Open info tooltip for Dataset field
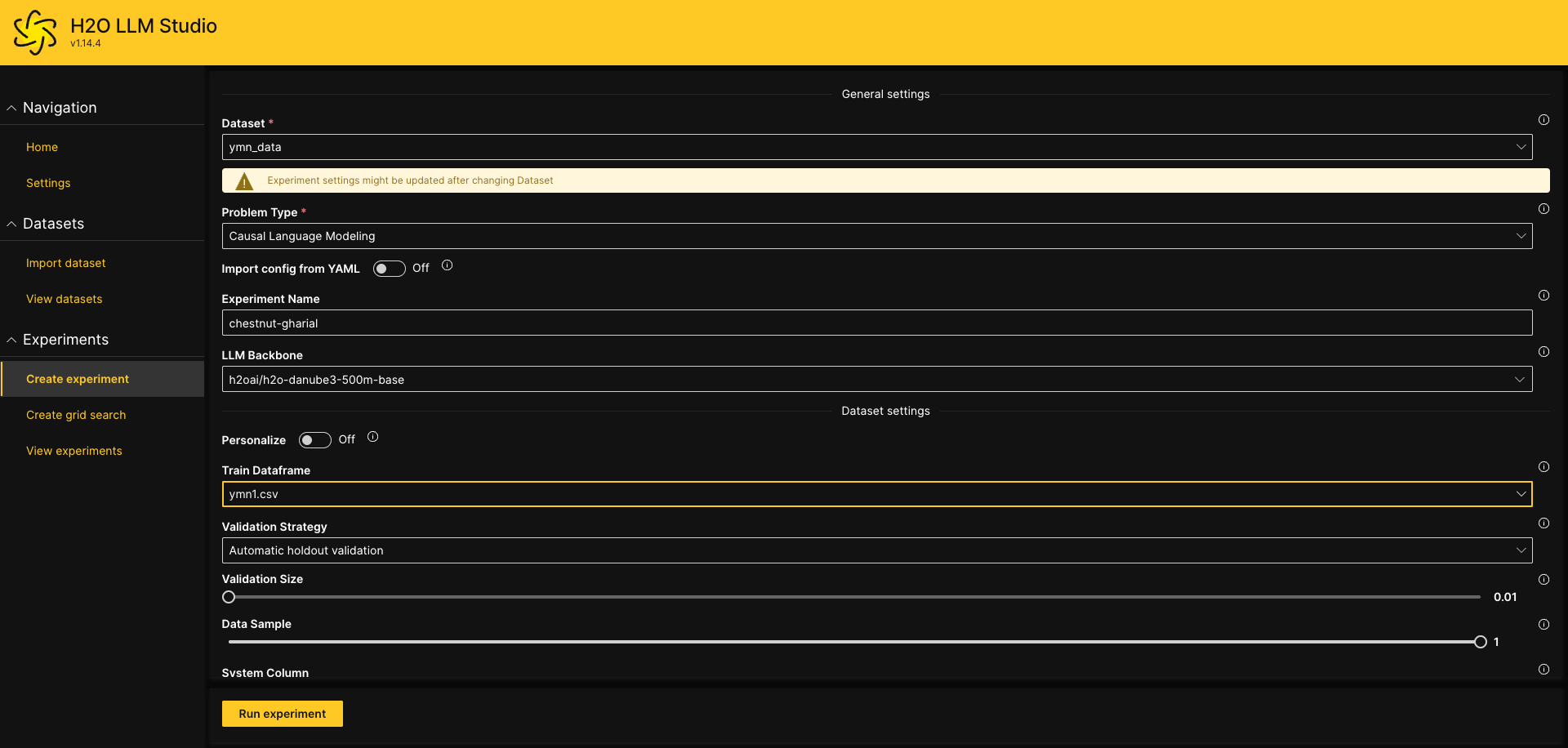The width and height of the screenshot is (1568, 748). [1543, 120]
